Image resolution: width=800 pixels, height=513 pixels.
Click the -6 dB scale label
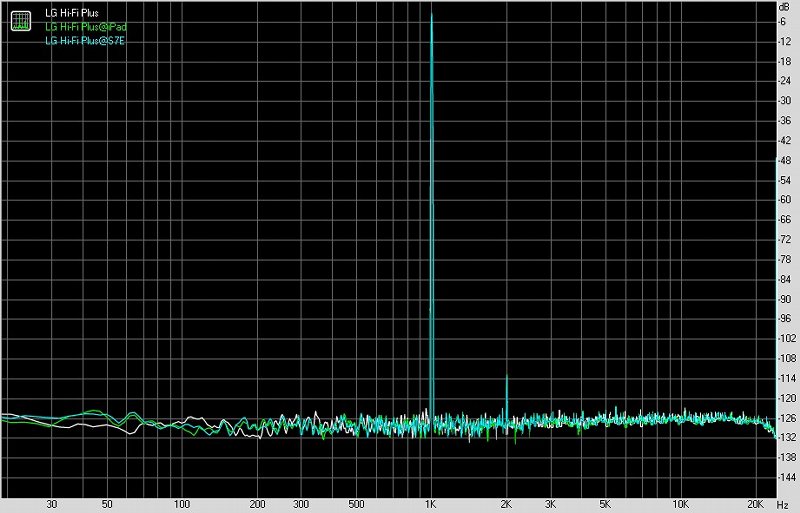(x=782, y=21)
